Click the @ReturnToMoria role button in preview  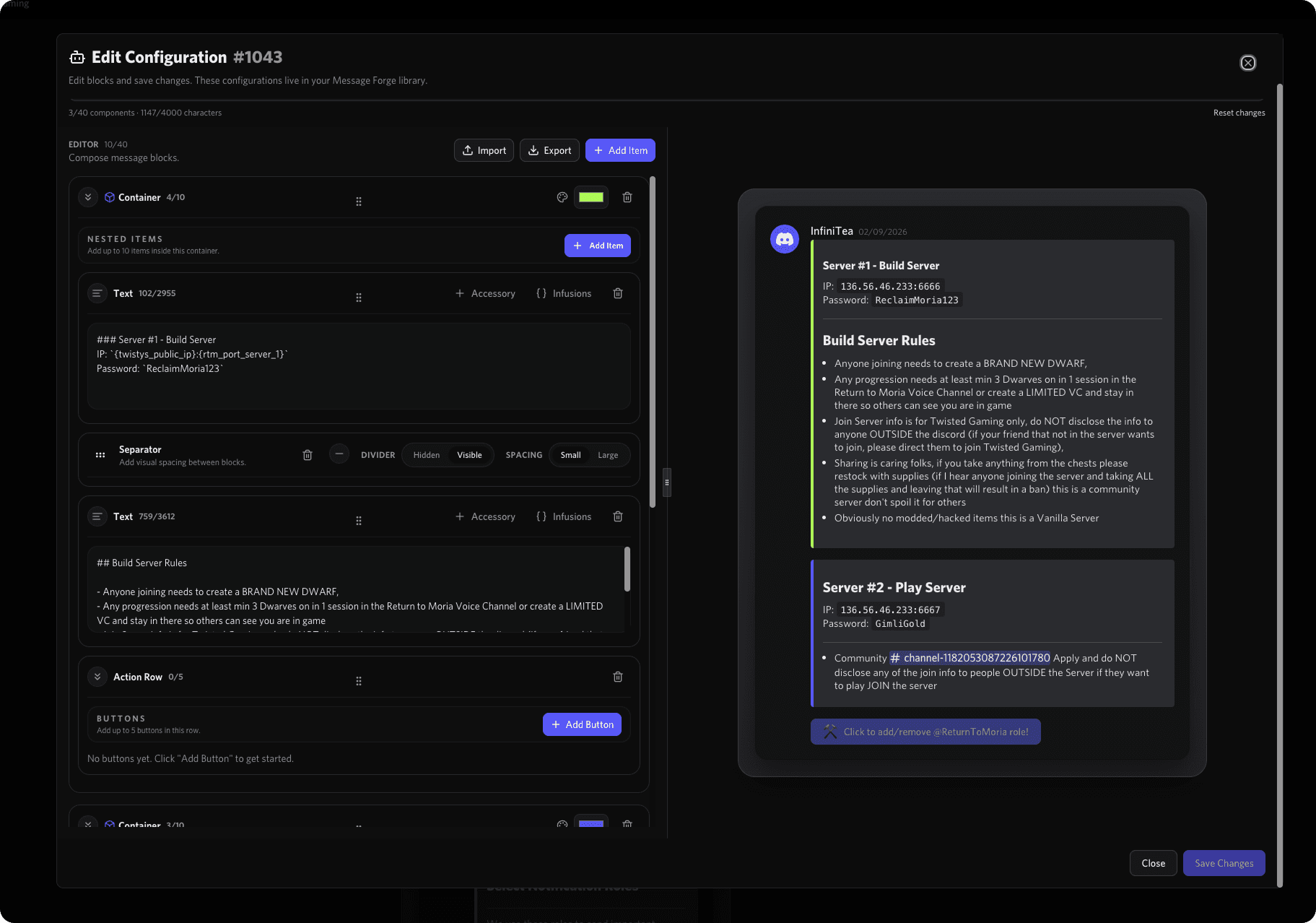click(925, 732)
